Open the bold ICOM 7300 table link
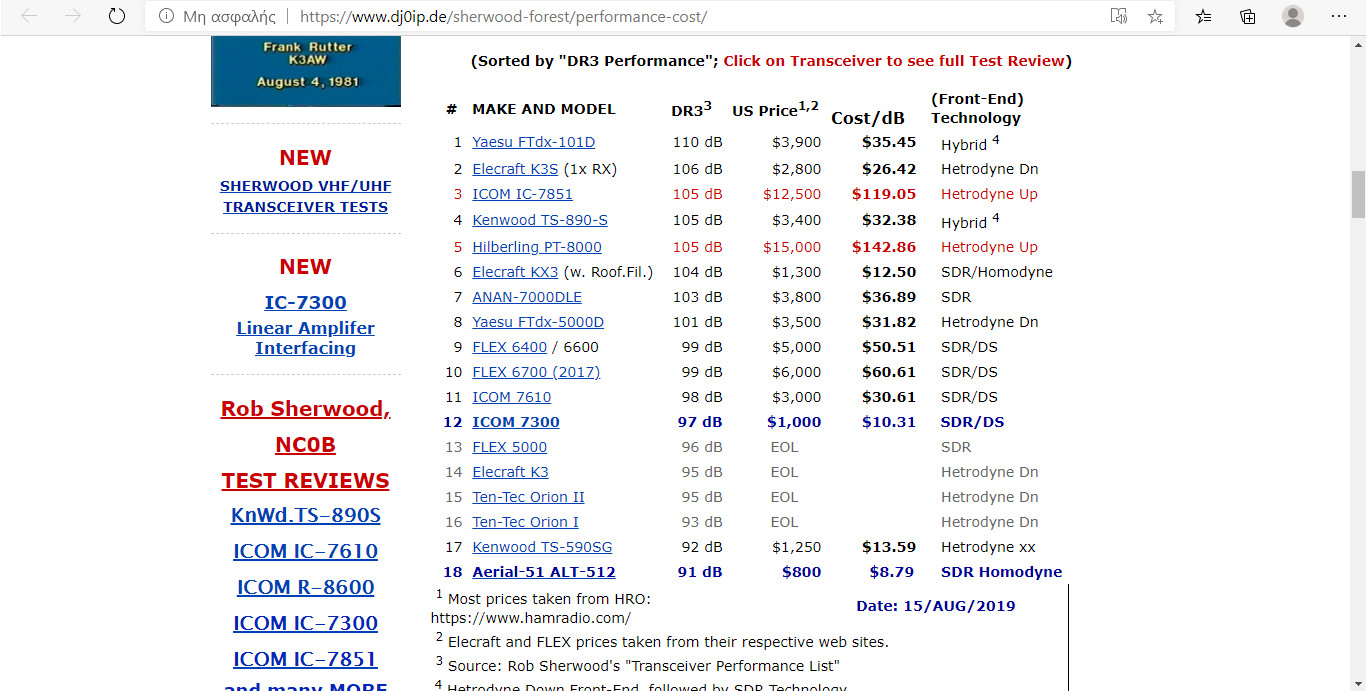1366x691 pixels. tap(516, 422)
